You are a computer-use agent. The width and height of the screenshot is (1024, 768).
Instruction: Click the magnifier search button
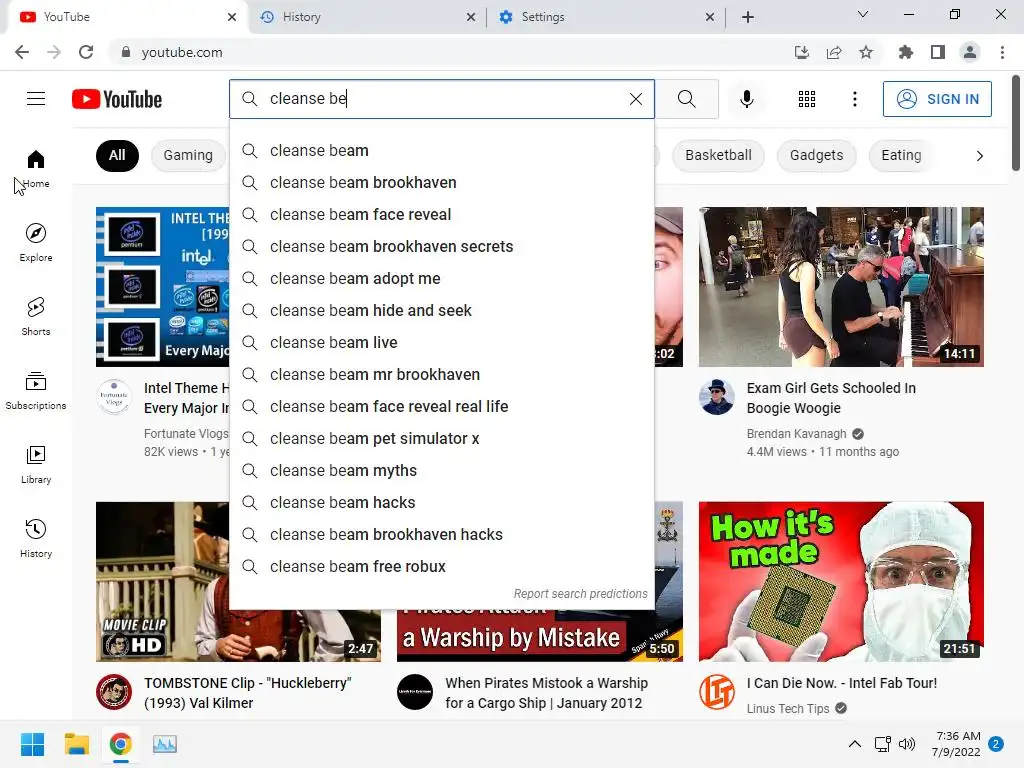coord(686,99)
